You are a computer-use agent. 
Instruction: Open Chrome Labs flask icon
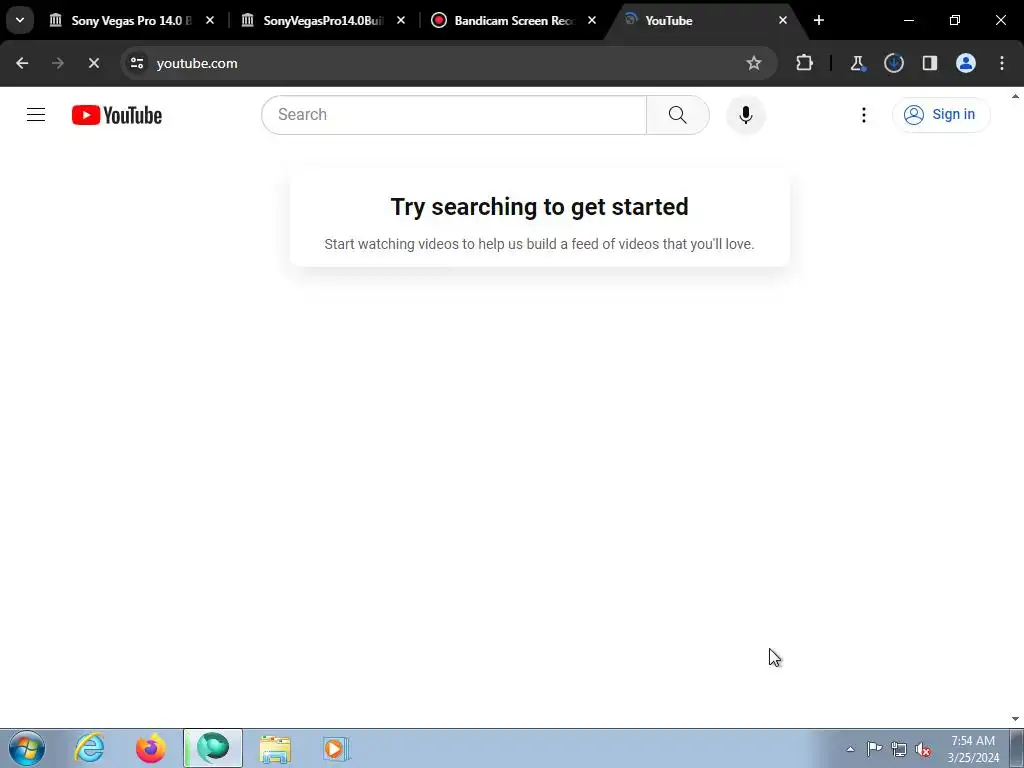857,63
